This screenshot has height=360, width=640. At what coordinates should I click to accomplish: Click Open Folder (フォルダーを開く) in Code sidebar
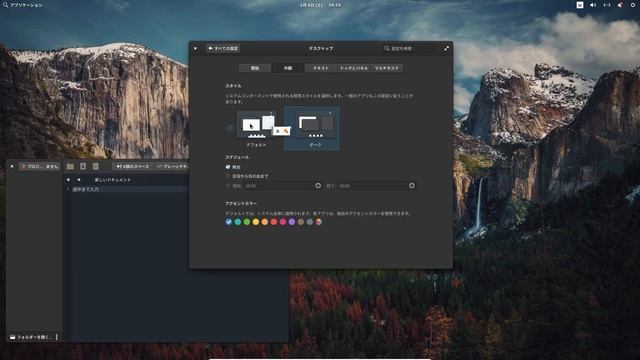click(31, 337)
